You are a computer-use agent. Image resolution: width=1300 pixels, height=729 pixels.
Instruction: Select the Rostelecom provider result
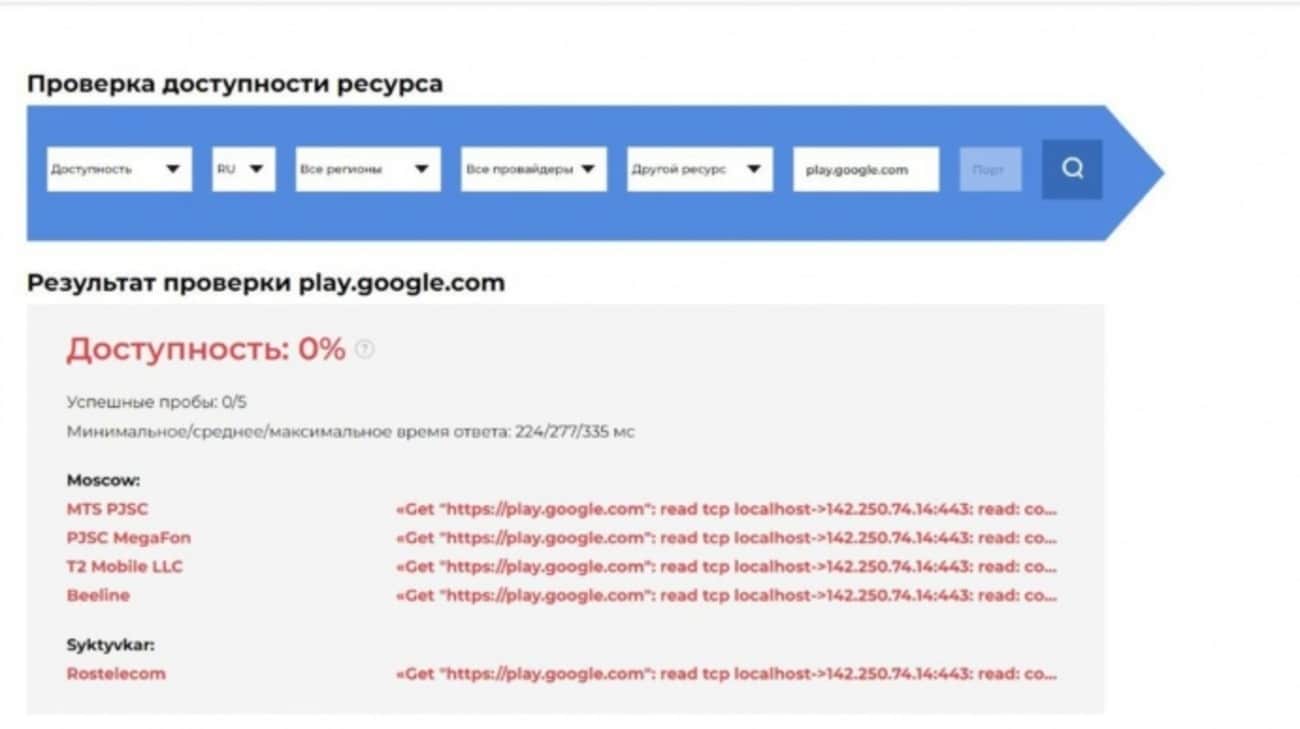(x=116, y=674)
